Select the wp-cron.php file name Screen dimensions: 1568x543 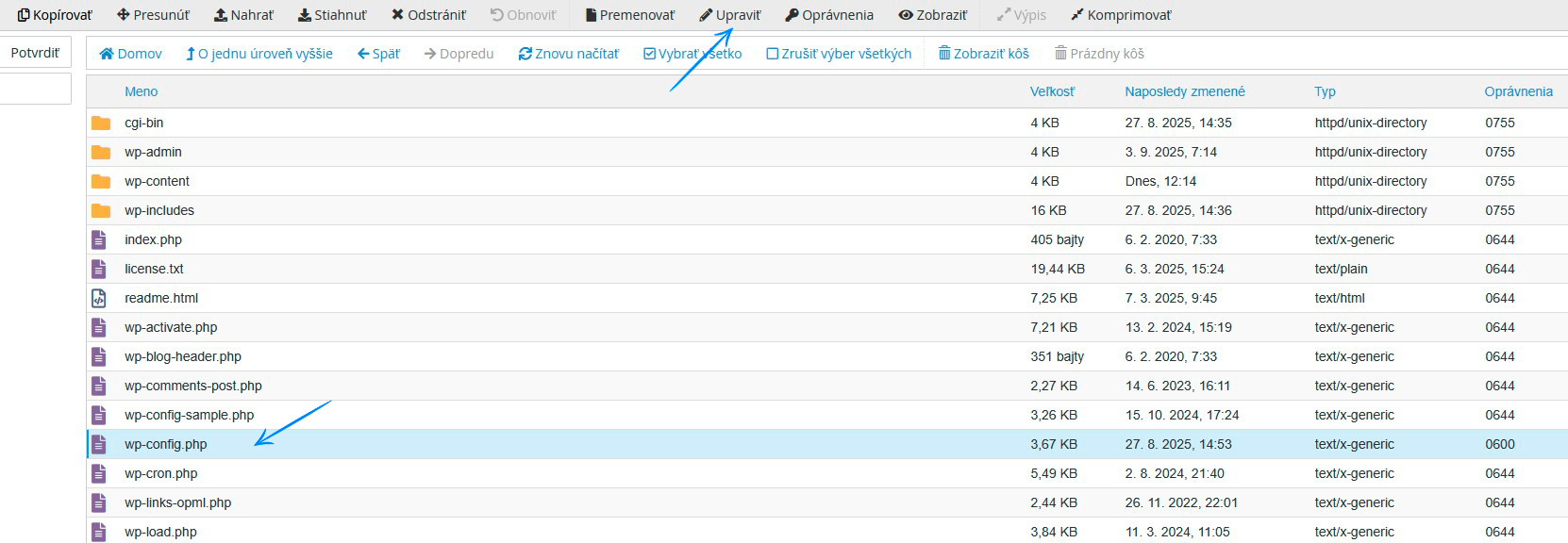[160, 473]
